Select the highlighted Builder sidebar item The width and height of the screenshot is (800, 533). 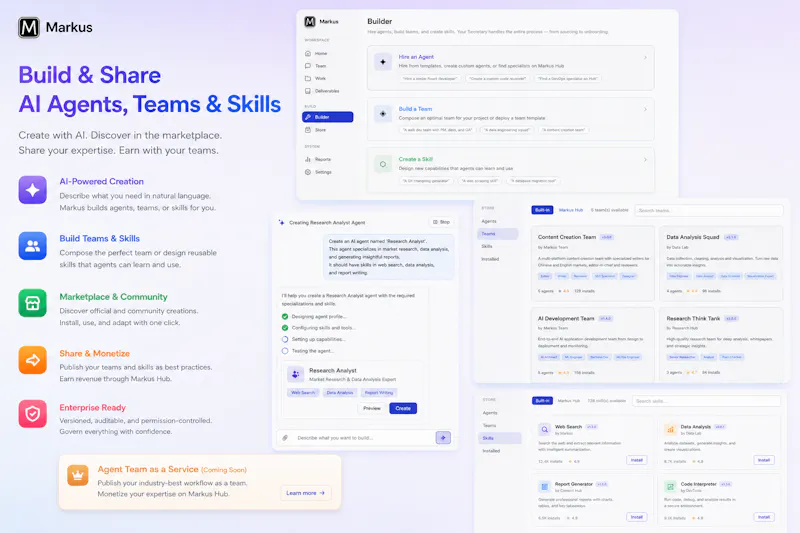[x=328, y=117]
